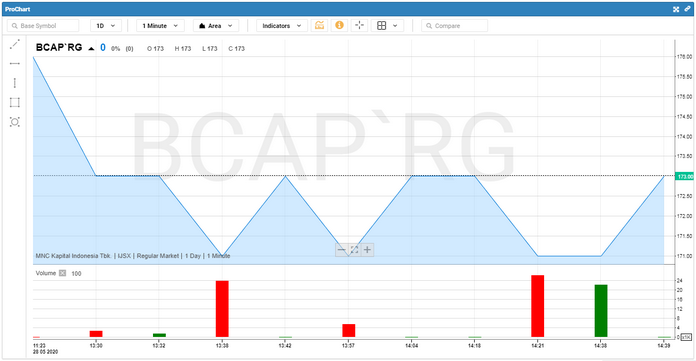The width and height of the screenshot is (696, 361).
Task: Select the ellipse drawing tool
Action: click(15, 122)
